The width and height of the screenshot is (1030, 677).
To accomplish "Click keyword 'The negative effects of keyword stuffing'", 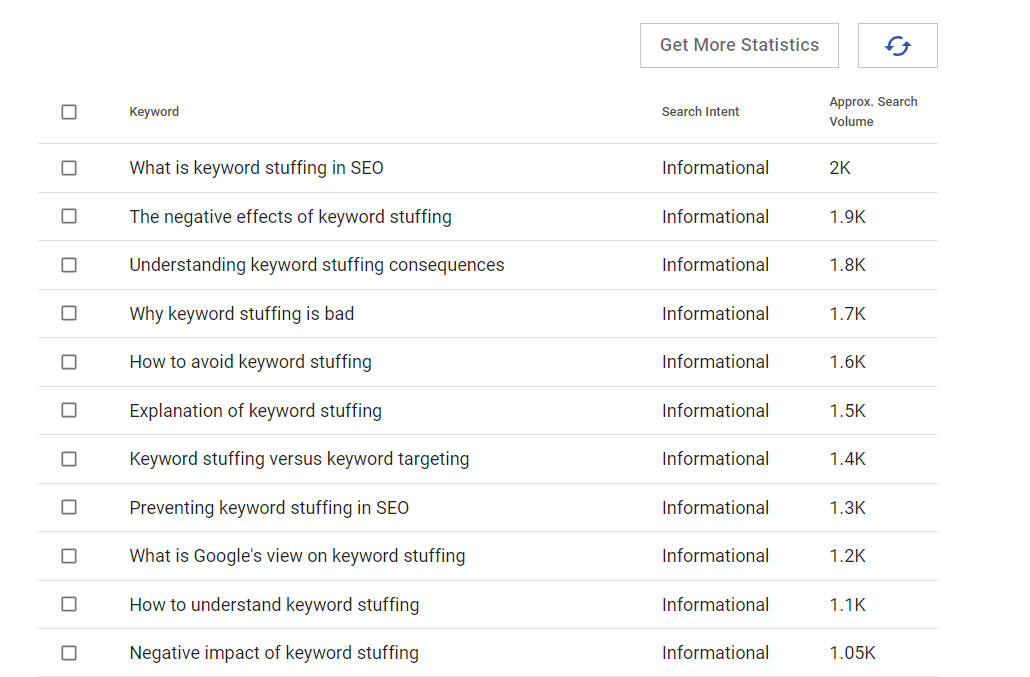I will pos(290,217).
